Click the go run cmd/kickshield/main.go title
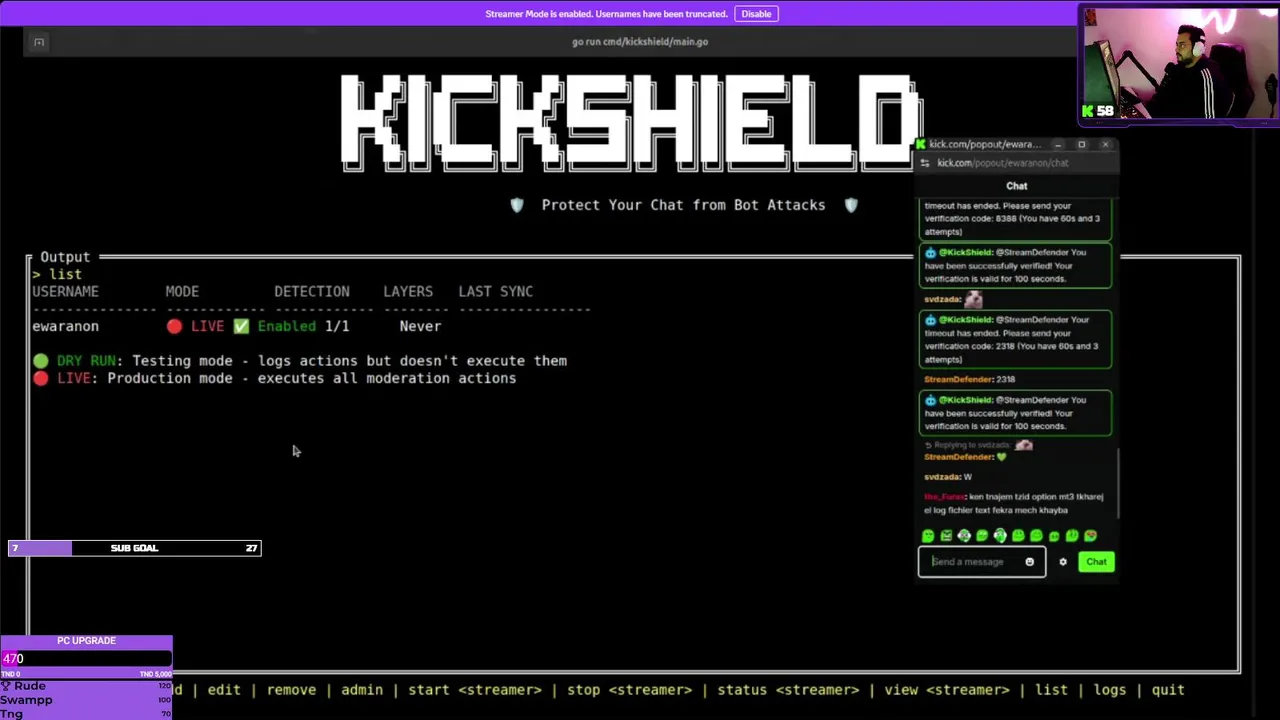The height and width of the screenshot is (720, 1280). coord(640,42)
